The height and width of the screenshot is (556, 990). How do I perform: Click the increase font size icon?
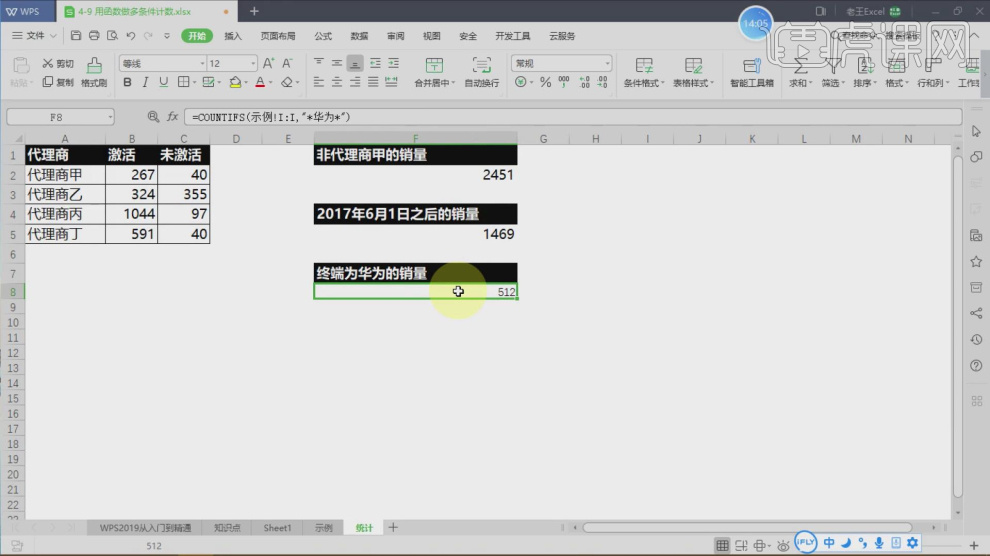pyautogui.click(x=268, y=64)
